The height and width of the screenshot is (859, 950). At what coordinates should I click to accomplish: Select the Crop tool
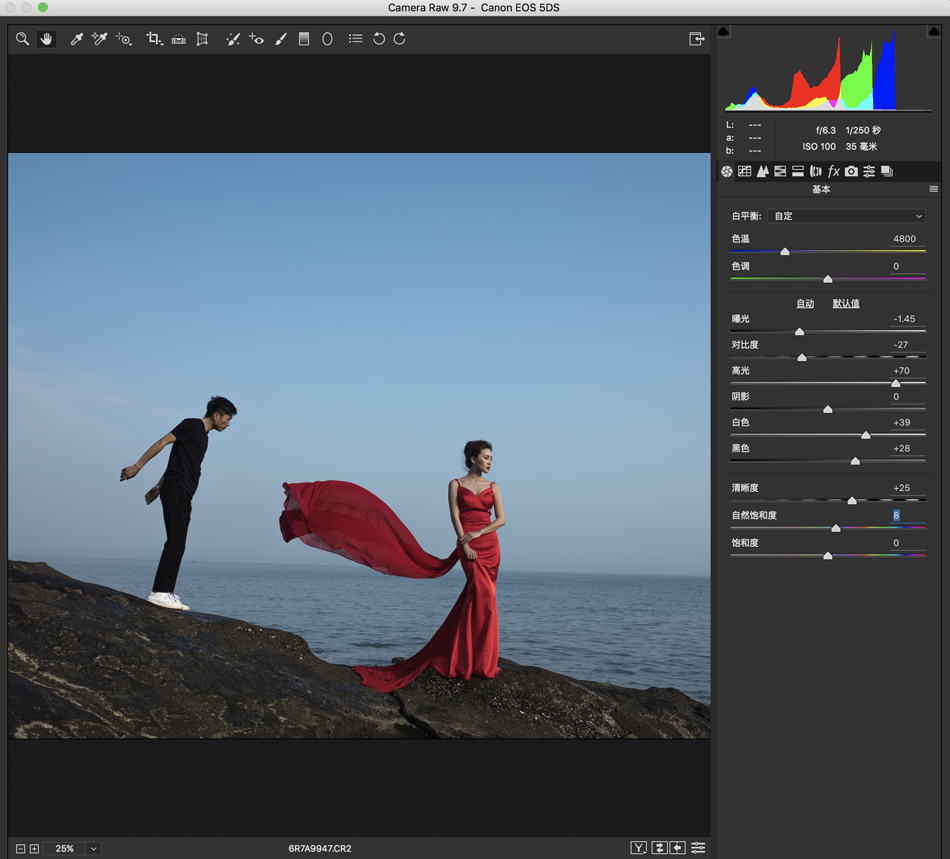(x=154, y=39)
